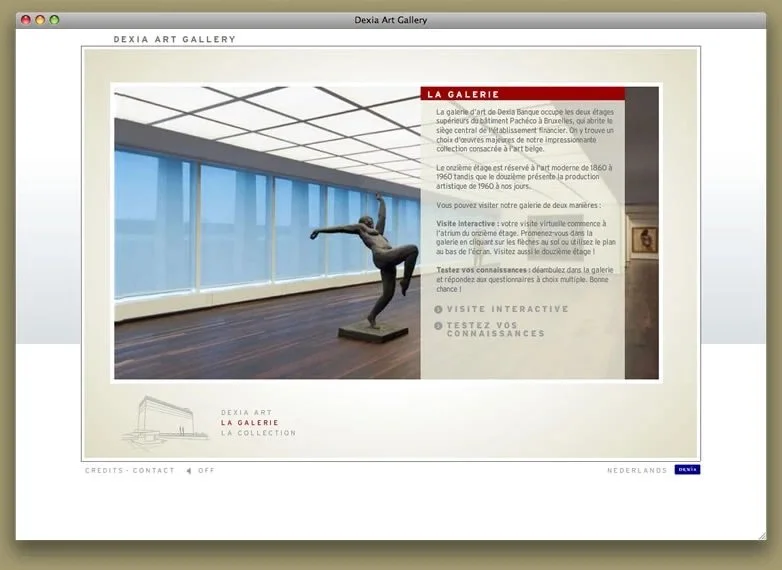The width and height of the screenshot is (782, 570).
Task: Open the Credits link
Action: coord(104,470)
